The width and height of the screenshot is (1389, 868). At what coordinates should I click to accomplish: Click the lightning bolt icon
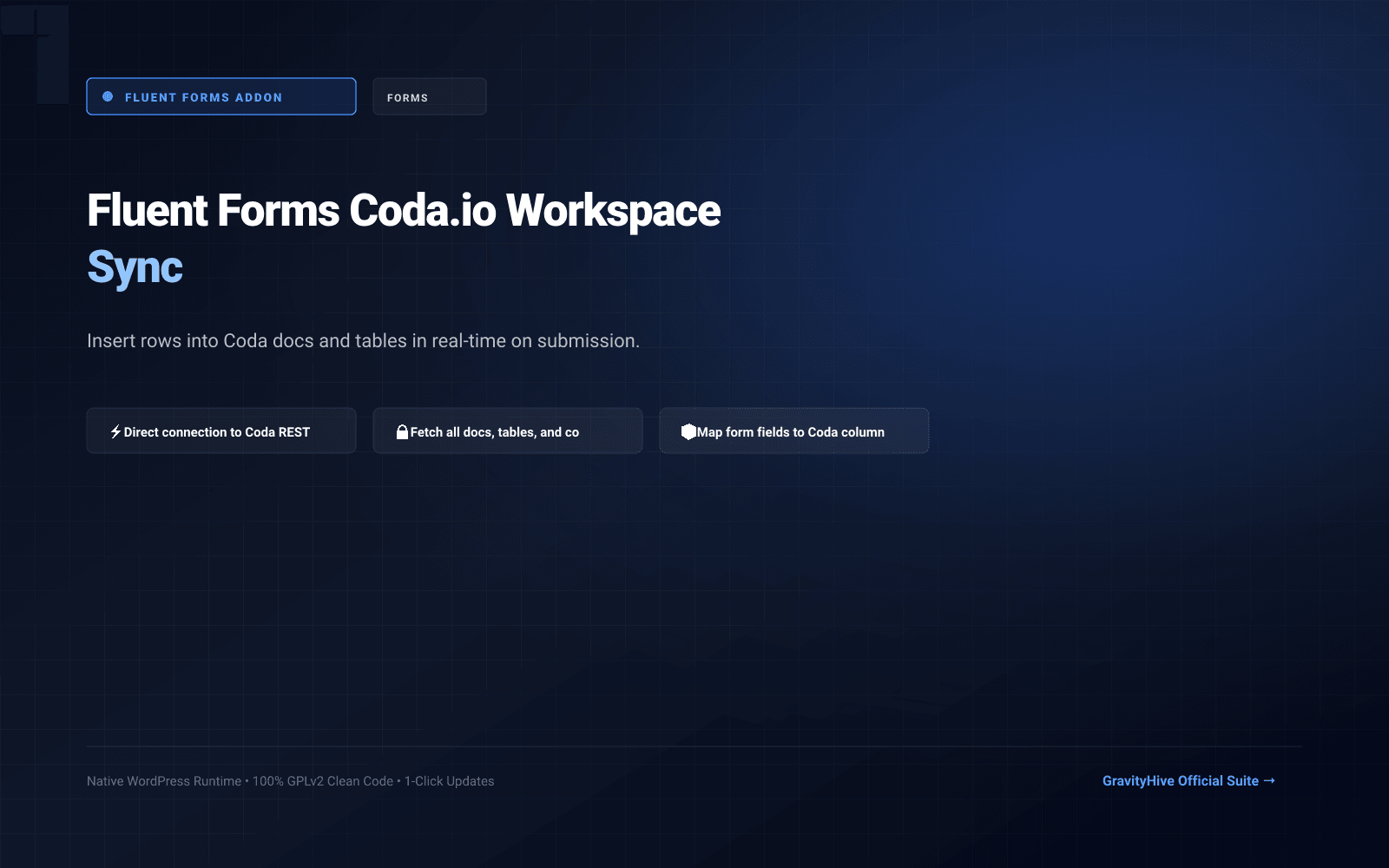115,431
